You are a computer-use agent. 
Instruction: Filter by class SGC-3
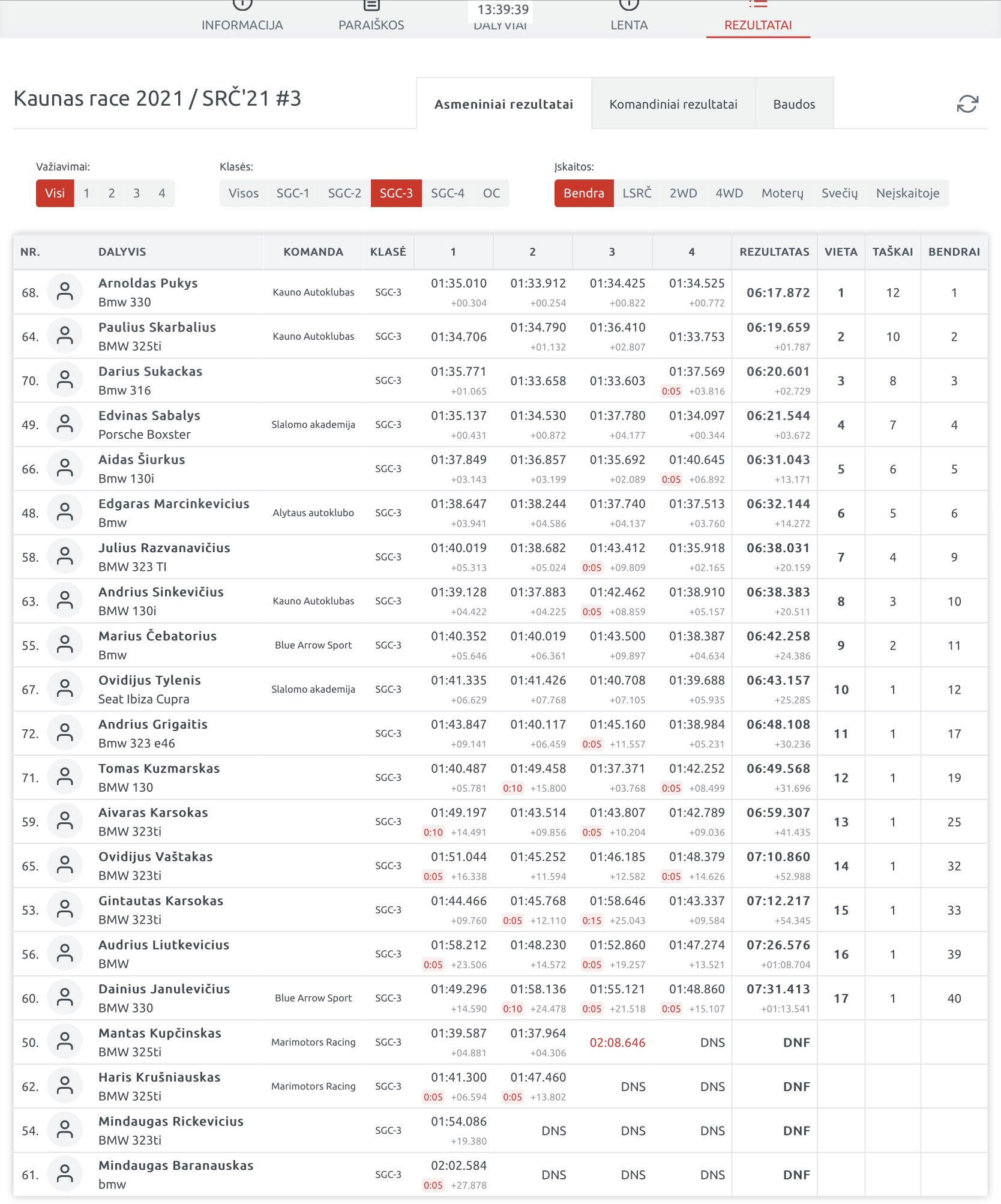point(396,193)
